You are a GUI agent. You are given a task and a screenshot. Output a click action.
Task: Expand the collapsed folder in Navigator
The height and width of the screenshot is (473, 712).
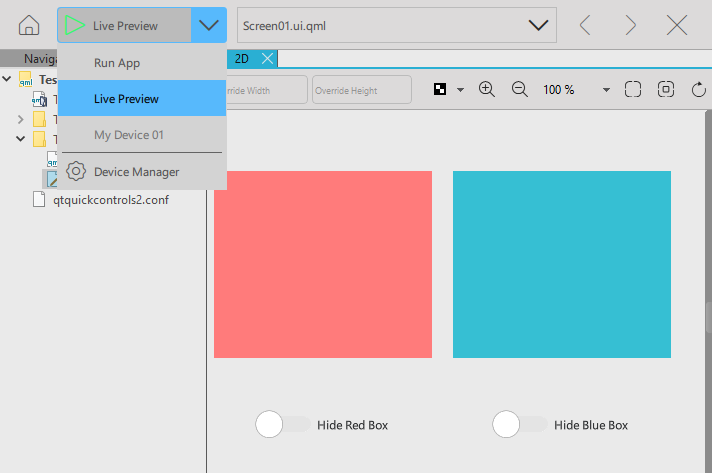click(20, 119)
